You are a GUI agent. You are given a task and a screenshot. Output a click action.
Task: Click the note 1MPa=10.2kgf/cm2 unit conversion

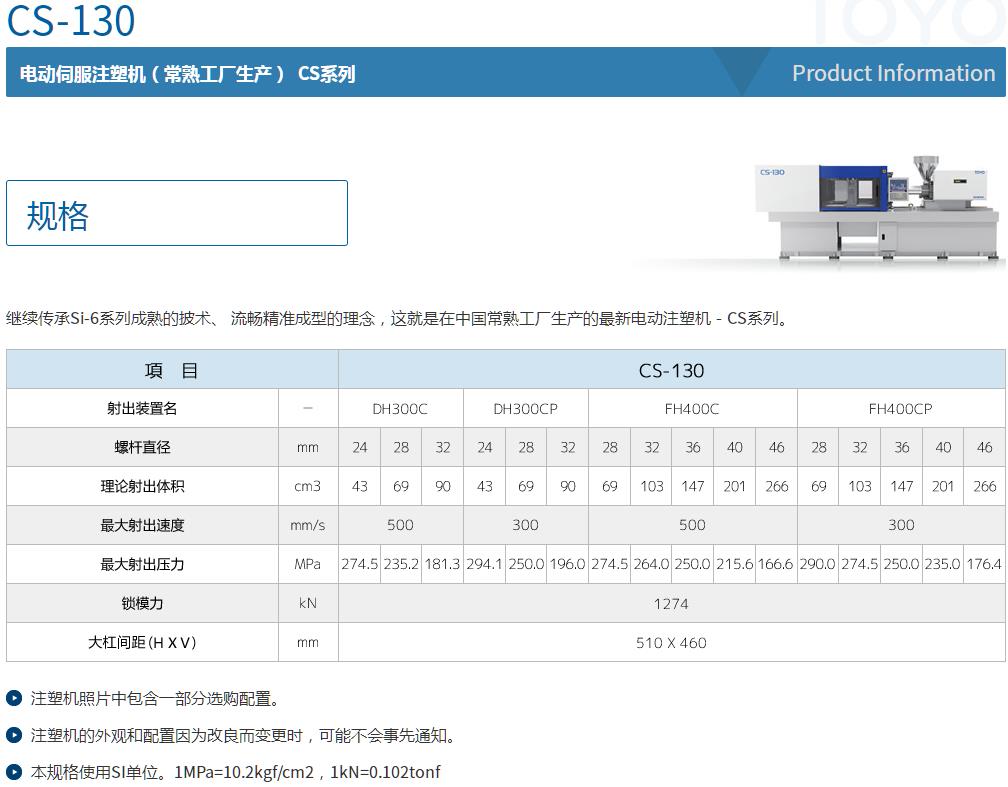[x=236, y=772]
